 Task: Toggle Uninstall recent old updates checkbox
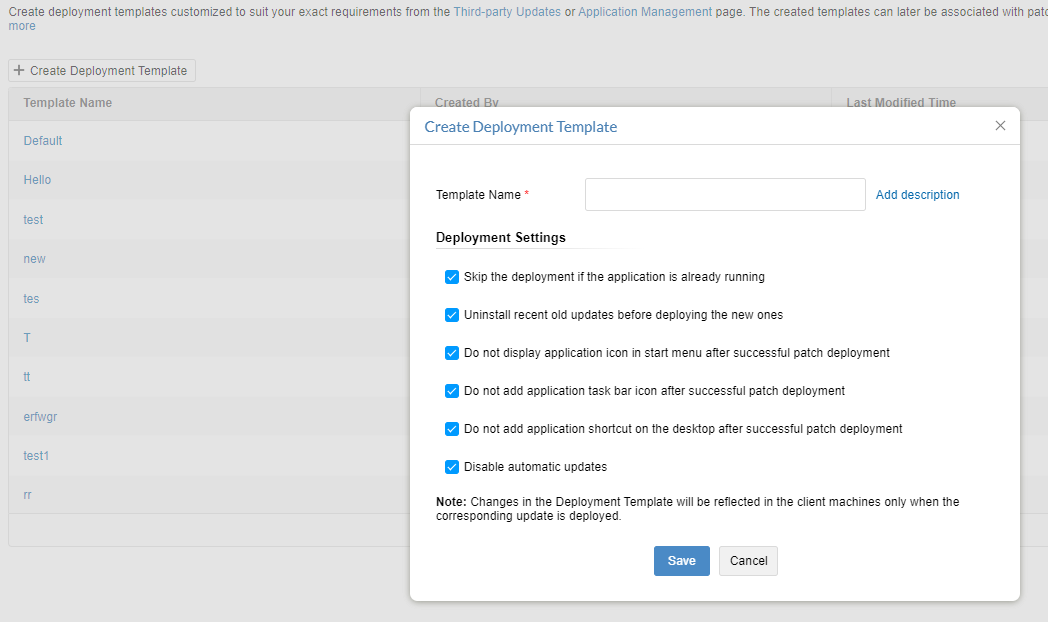pos(452,315)
